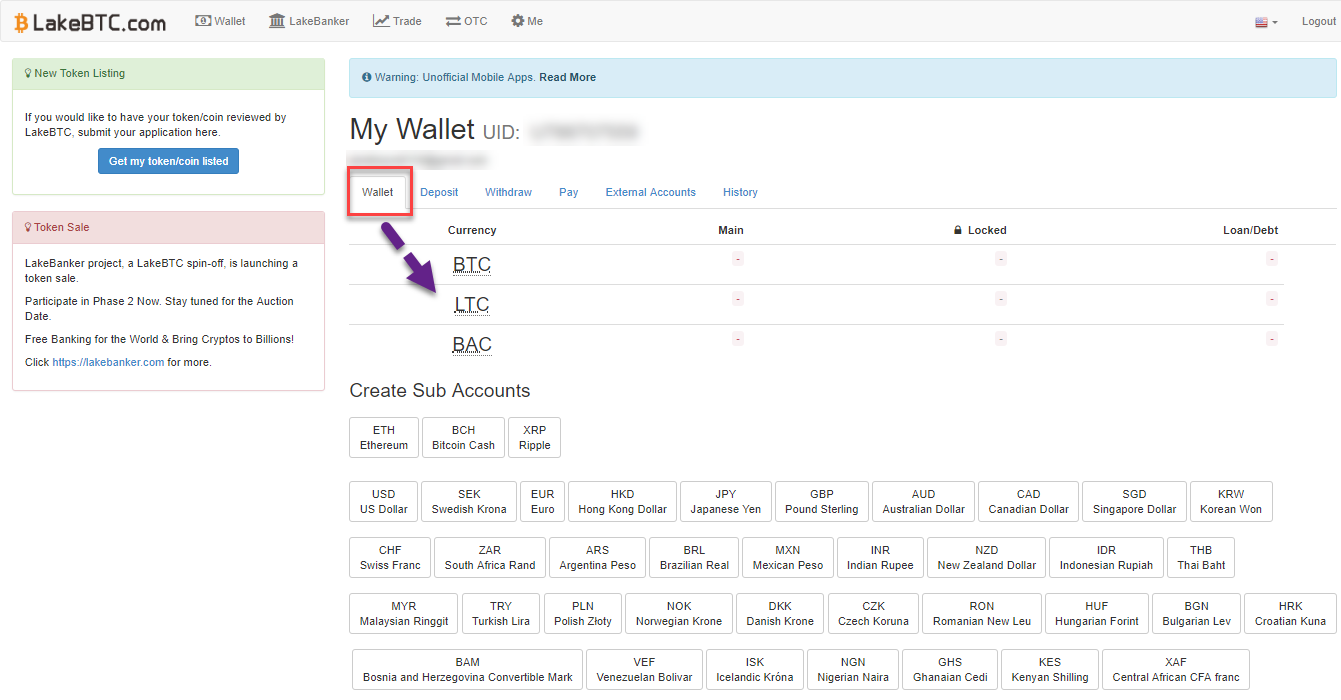Create an AUD Australian Dollar sub account
The image size is (1341, 700).
[924, 502]
